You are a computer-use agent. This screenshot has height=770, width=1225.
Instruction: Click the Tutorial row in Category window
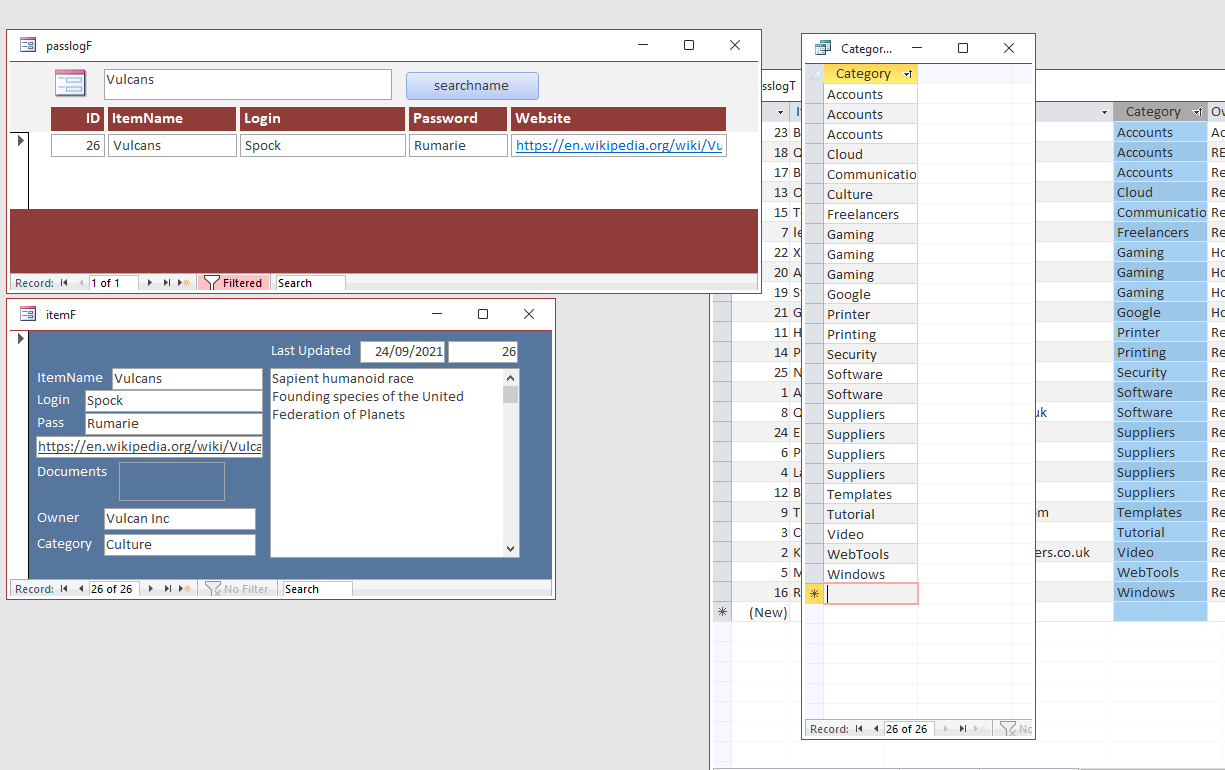(870, 514)
